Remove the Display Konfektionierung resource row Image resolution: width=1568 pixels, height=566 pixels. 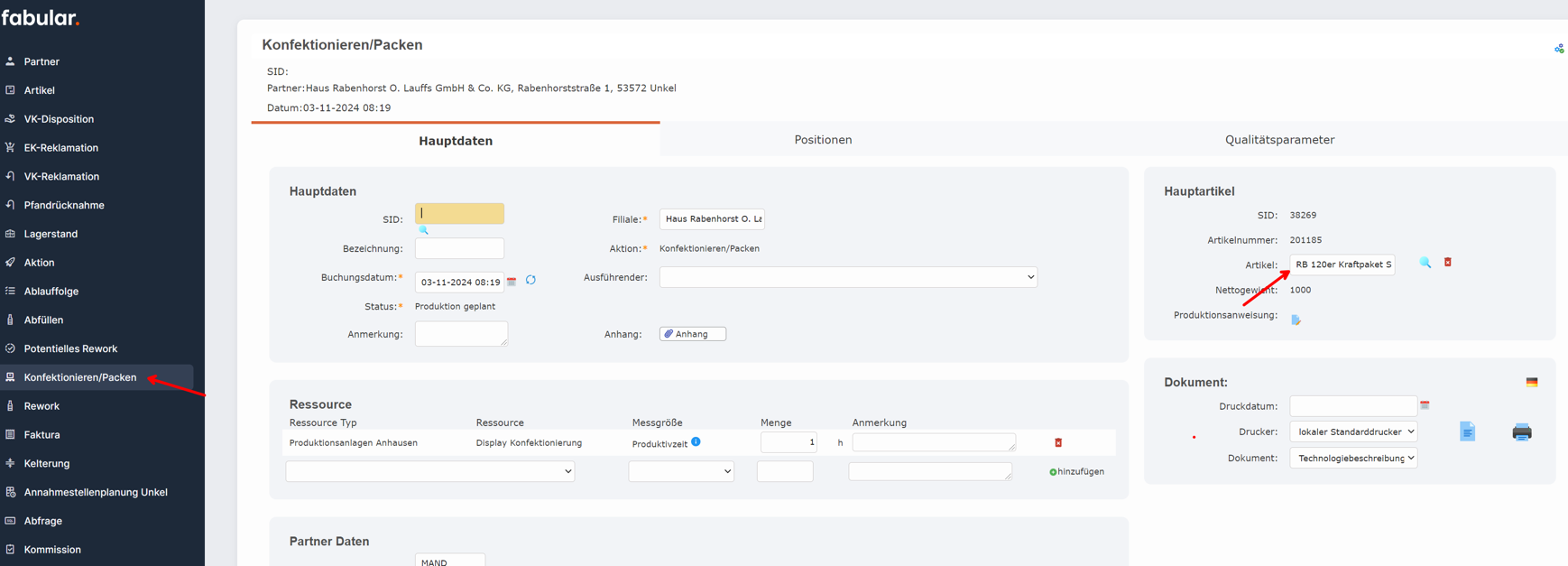tap(1058, 443)
